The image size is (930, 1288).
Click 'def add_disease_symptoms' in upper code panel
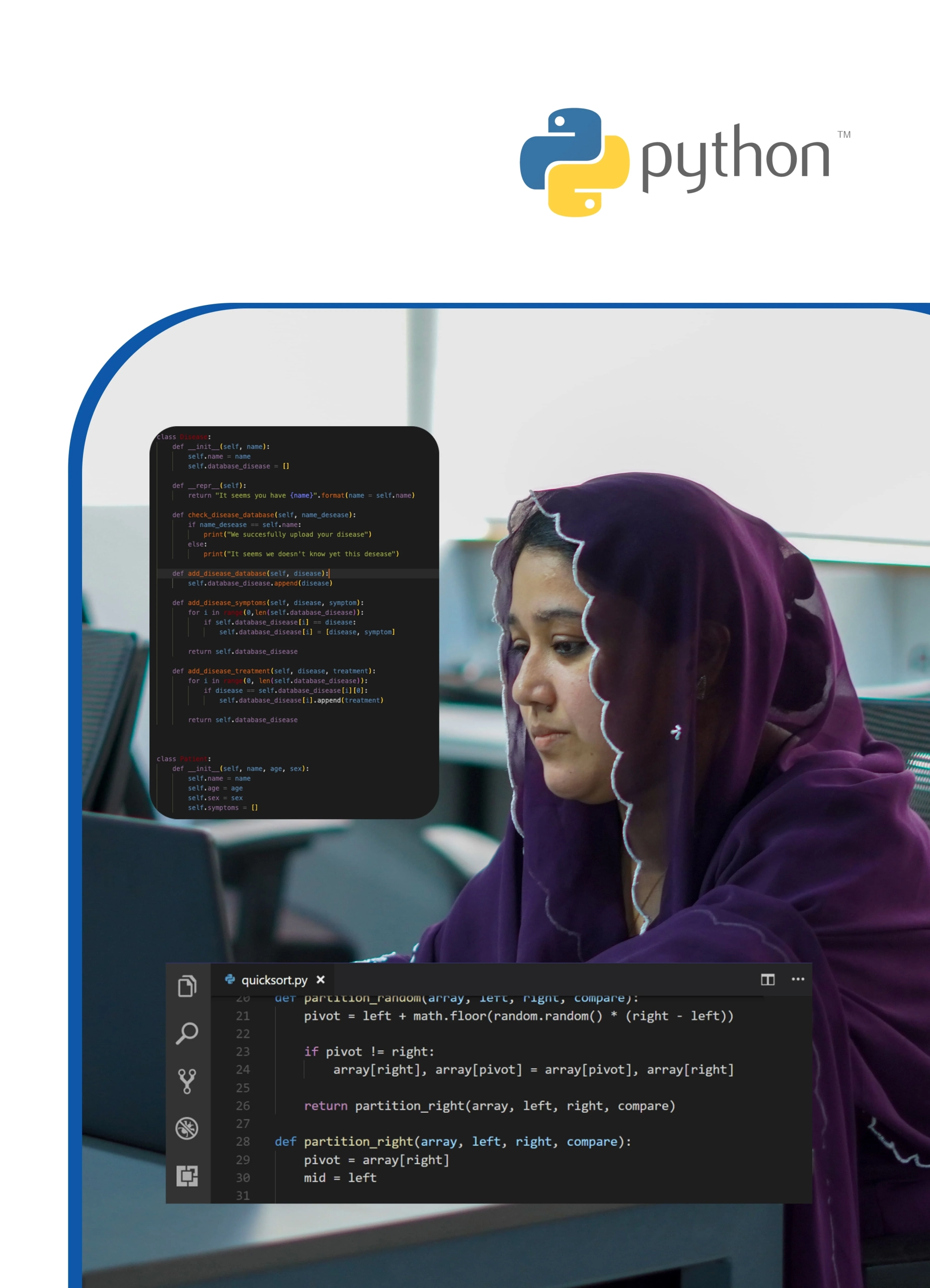click(x=268, y=603)
